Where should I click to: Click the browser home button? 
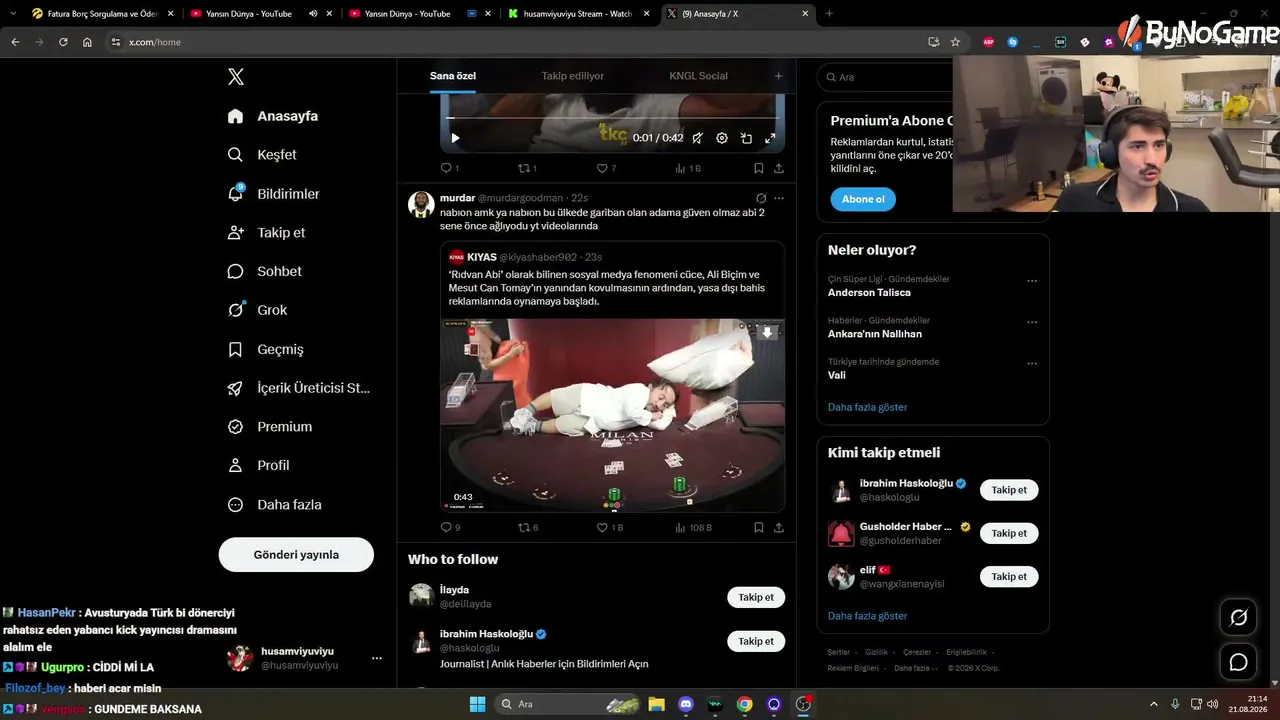click(x=87, y=42)
